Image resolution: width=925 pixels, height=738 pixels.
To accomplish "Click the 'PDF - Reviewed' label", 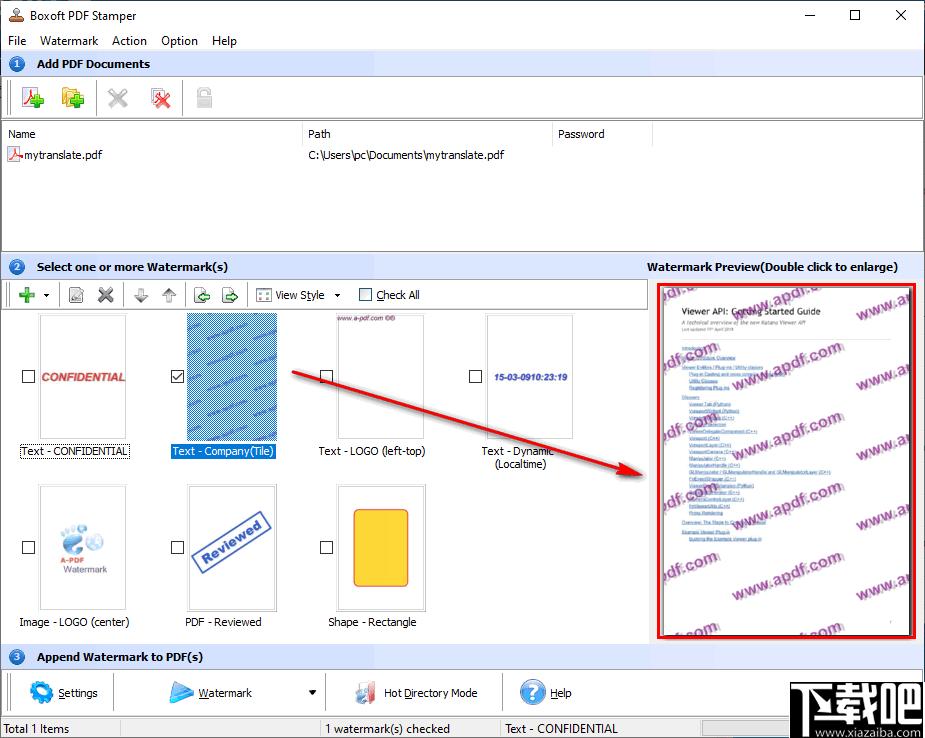I will point(223,622).
